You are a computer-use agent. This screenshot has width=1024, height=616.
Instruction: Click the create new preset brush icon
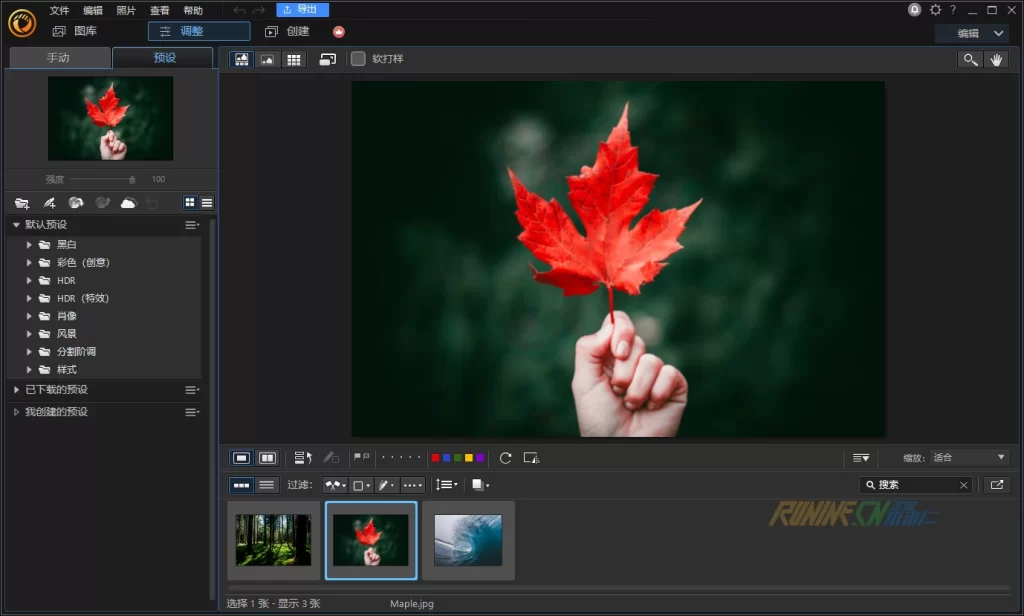tap(49, 203)
